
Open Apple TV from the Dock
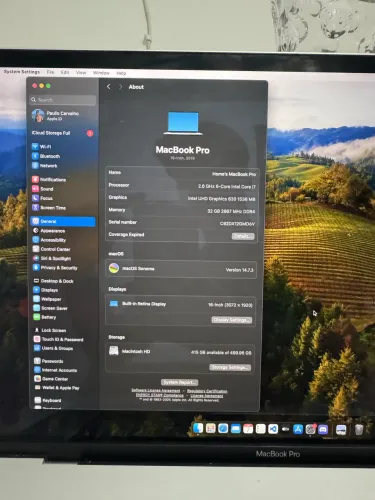285,429
